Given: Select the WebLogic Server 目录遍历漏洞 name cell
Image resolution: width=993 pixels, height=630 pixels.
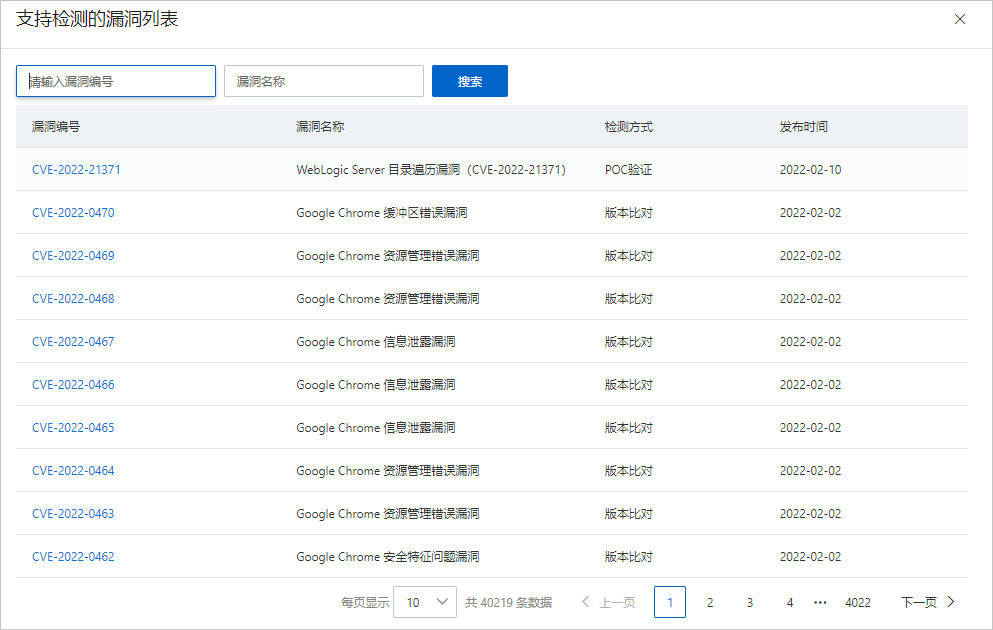Looking at the screenshot, I should click(431, 170).
